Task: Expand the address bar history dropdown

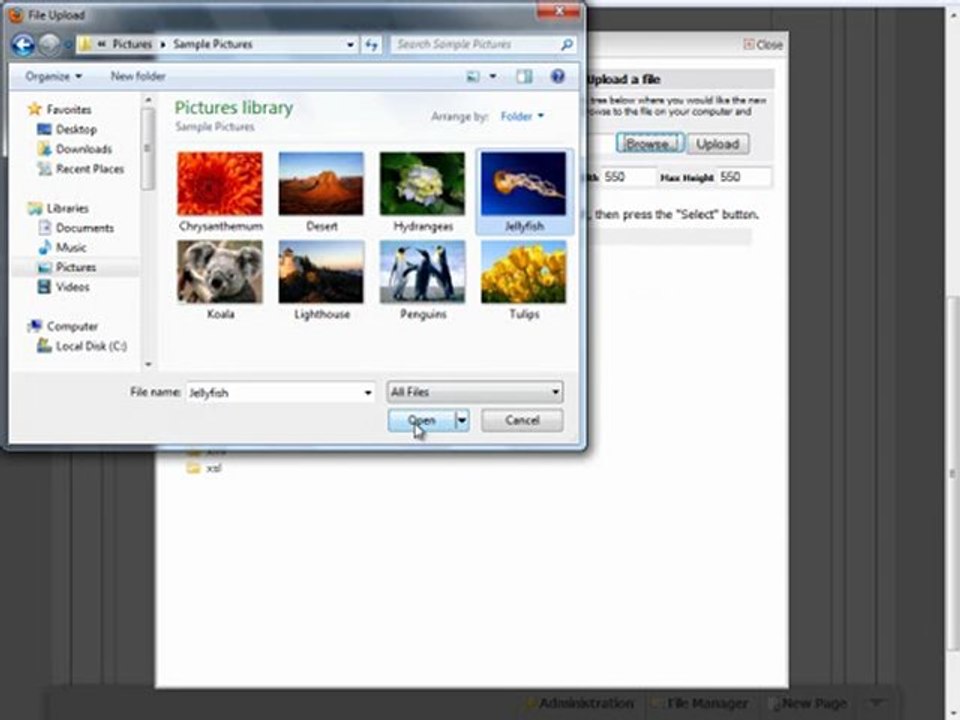Action: 350,45
